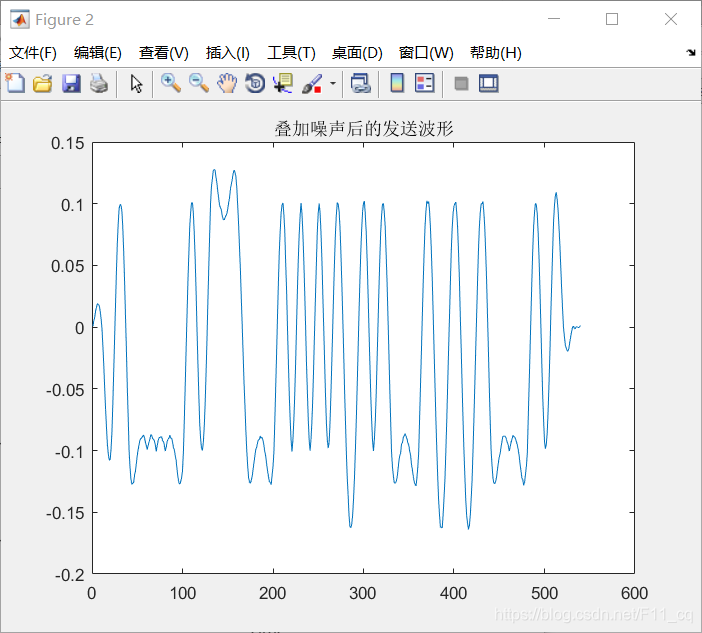Select the Edit Plot arrow tool

click(x=136, y=83)
